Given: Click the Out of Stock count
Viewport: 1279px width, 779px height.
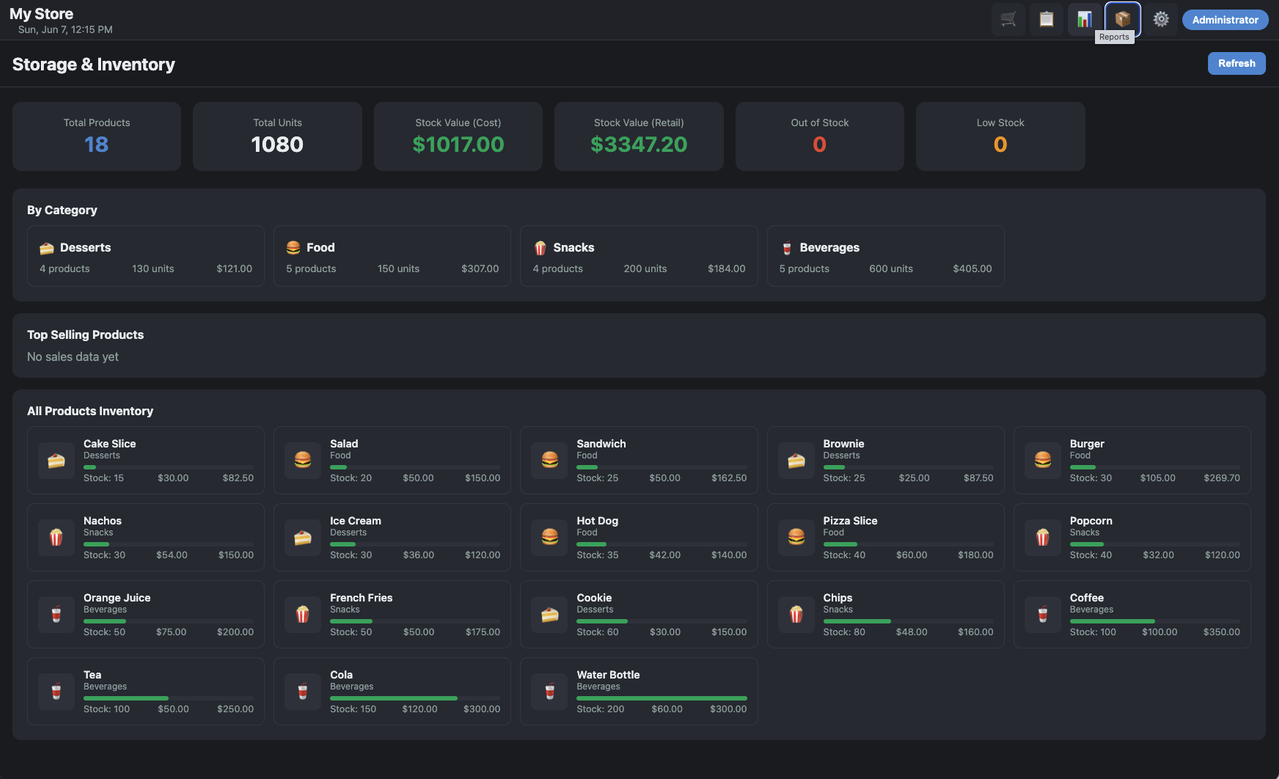Looking at the screenshot, I should [820, 144].
